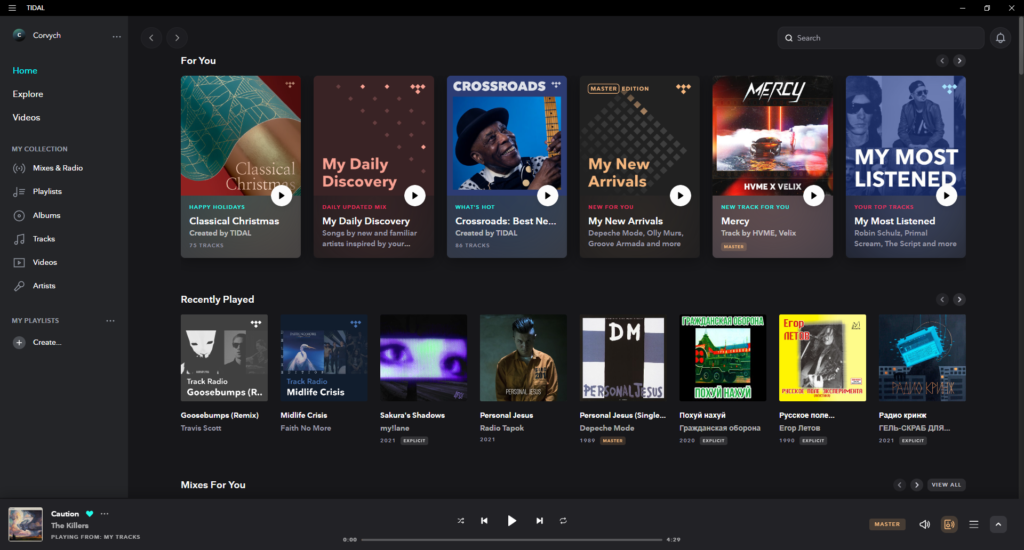Image resolution: width=1024 pixels, height=550 pixels.
Task: Go to Mixes & Radio collection
Action: point(57,168)
